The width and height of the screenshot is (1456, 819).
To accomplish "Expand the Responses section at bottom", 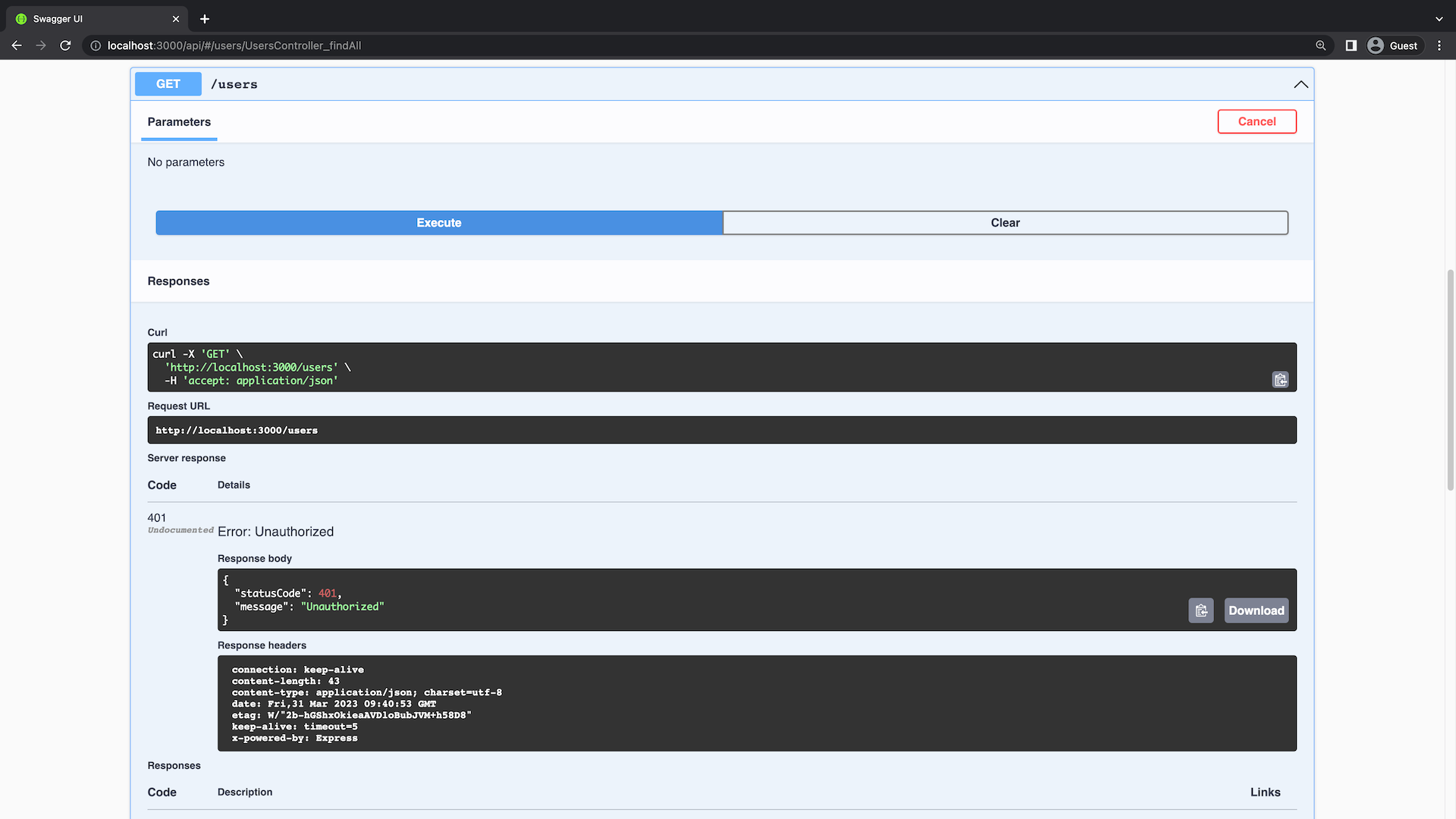I will click(174, 765).
